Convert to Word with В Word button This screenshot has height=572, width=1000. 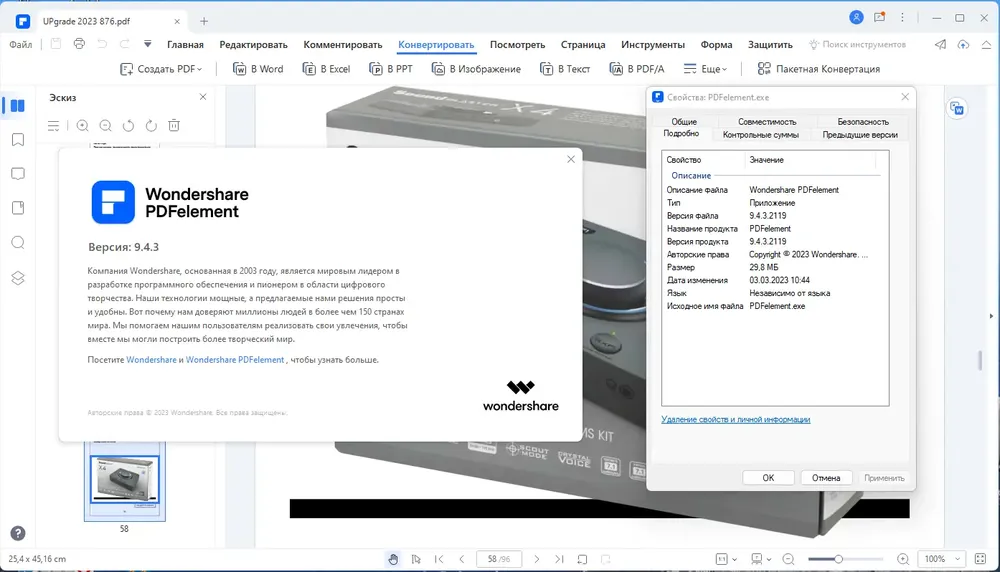(x=258, y=69)
